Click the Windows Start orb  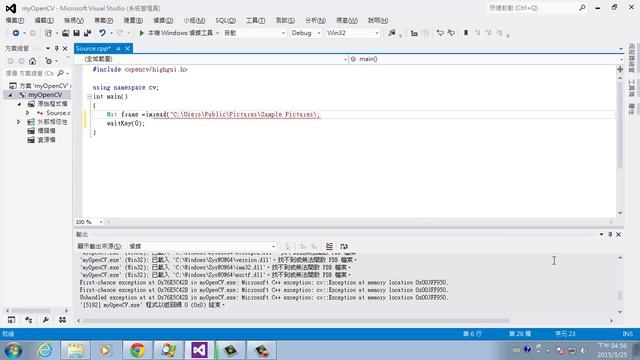[x=13, y=350]
